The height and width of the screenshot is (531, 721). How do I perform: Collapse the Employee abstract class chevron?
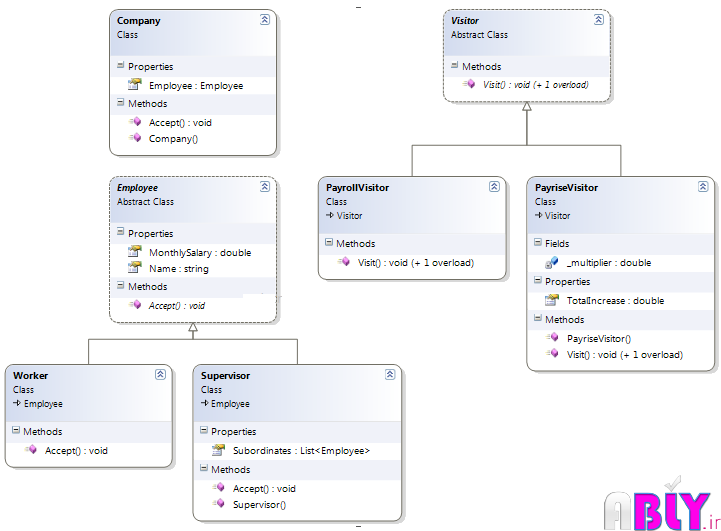[x=265, y=186]
